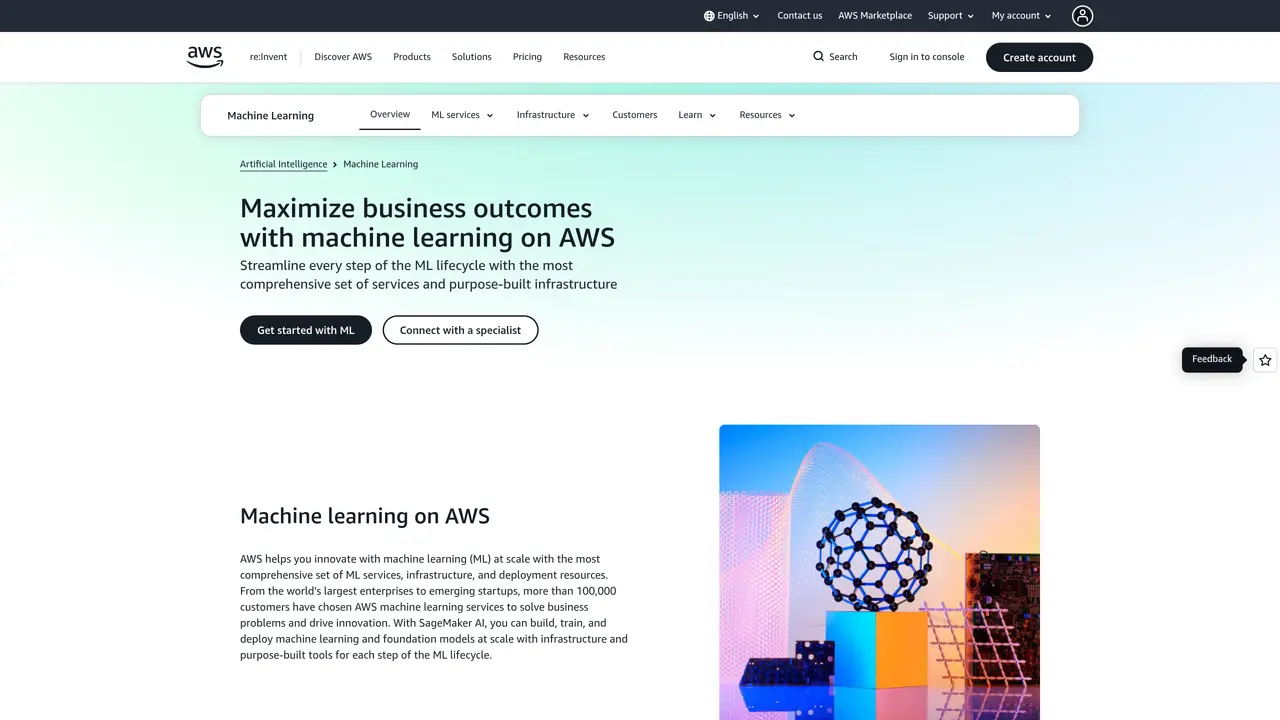Expand the Infrastructure submenu
Viewport: 1280px width, 720px height.
[553, 115]
